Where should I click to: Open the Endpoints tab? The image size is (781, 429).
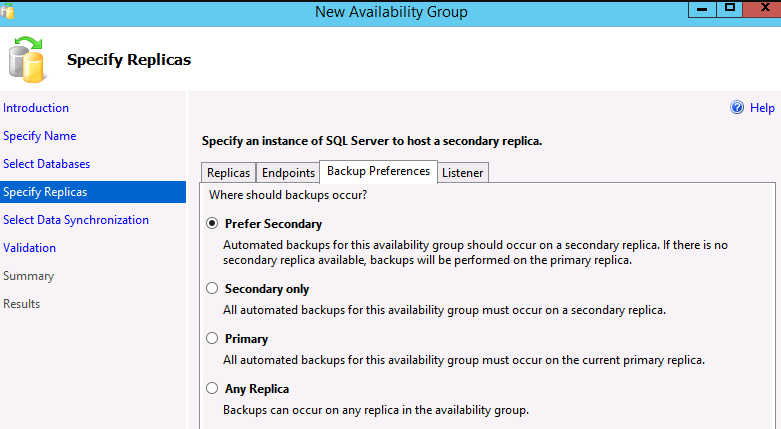[288, 173]
